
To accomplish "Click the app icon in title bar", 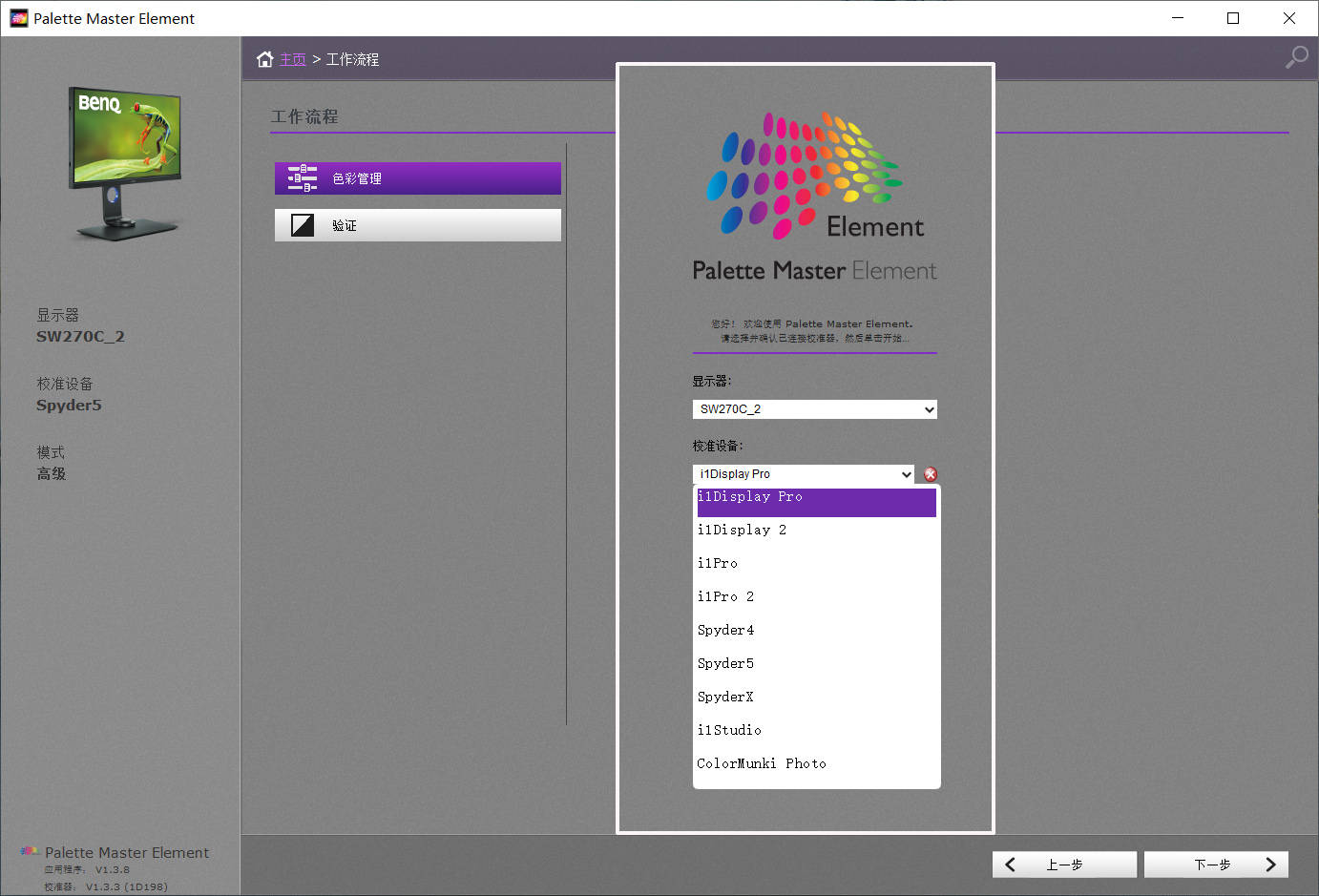I will [x=19, y=18].
